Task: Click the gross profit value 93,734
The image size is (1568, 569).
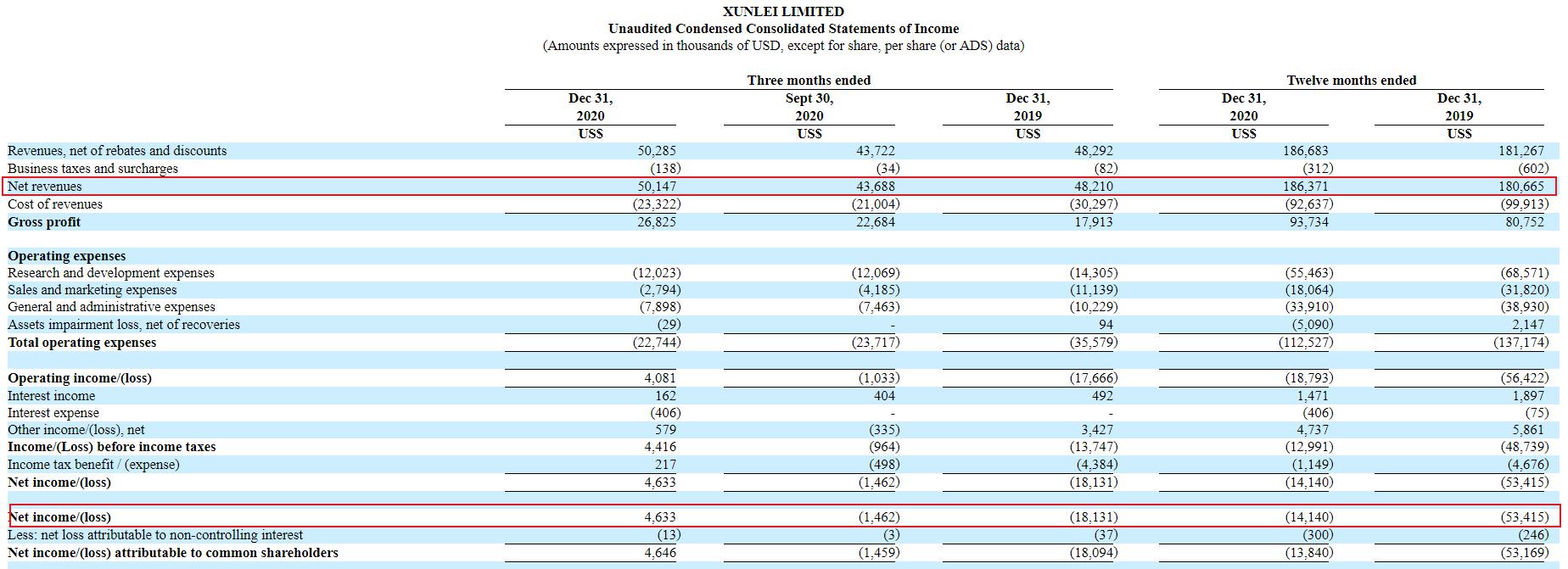Action: pyautogui.click(x=1309, y=222)
